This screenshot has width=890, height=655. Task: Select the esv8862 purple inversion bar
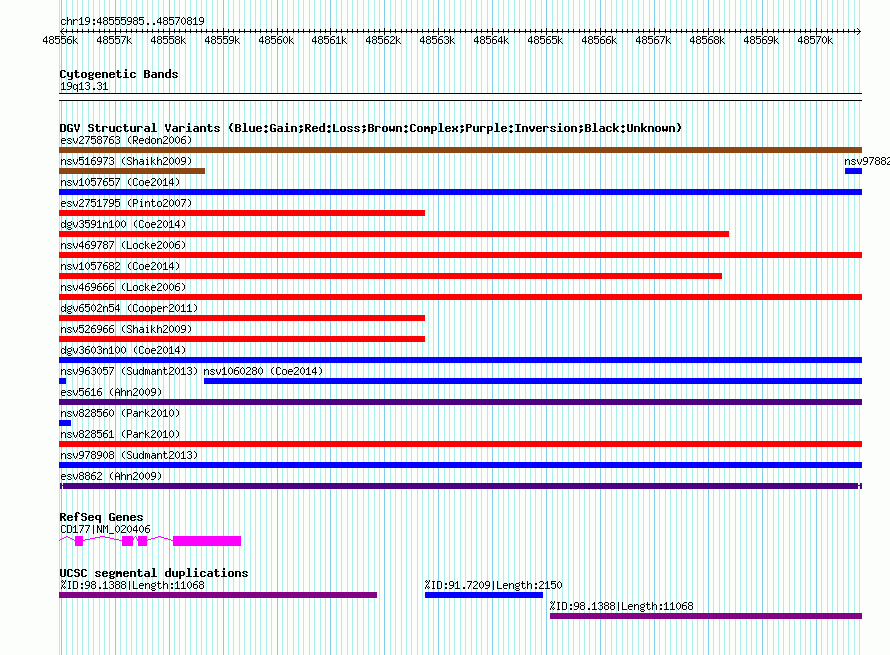tap(460, 486)
